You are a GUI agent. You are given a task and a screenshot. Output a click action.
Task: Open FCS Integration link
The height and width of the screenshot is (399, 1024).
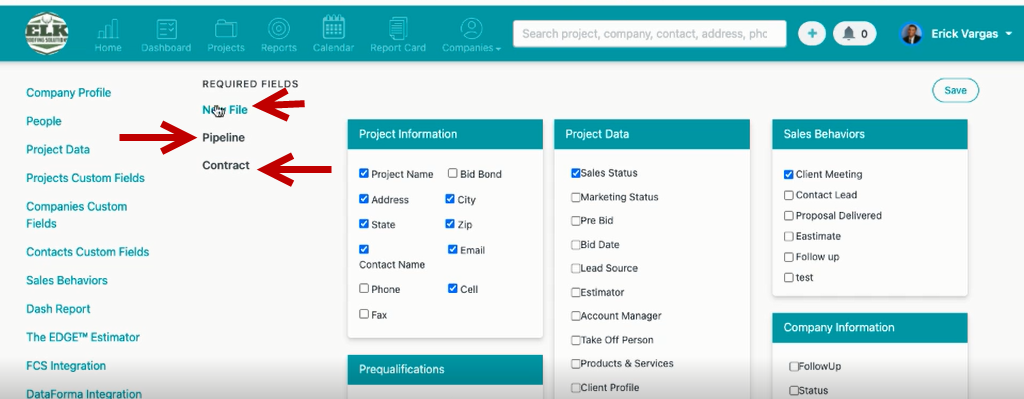tap(66, 366)
